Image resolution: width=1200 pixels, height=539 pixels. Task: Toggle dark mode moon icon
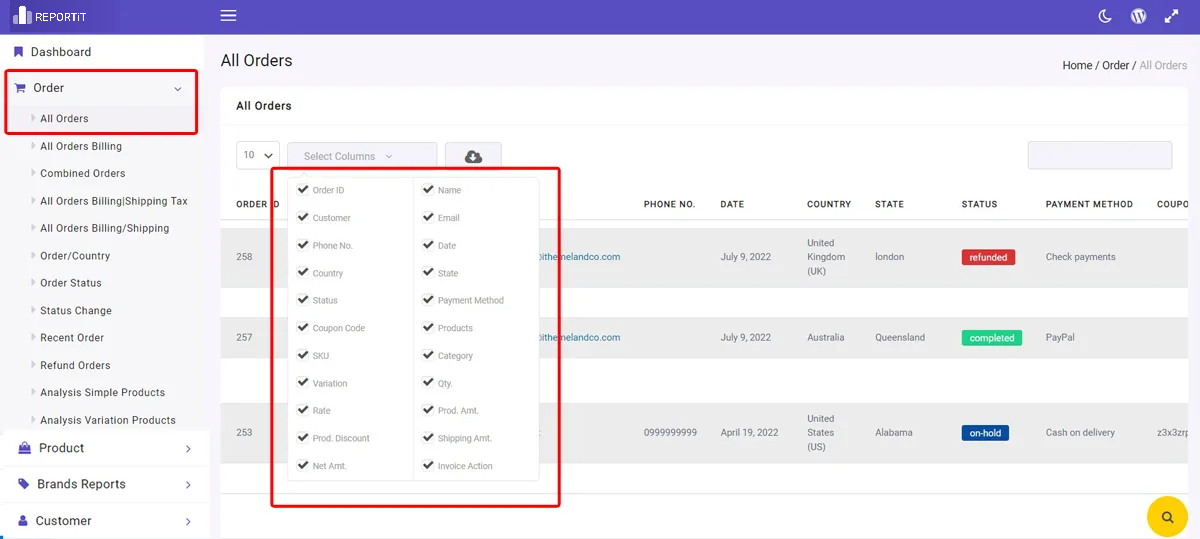point(1105,16)
